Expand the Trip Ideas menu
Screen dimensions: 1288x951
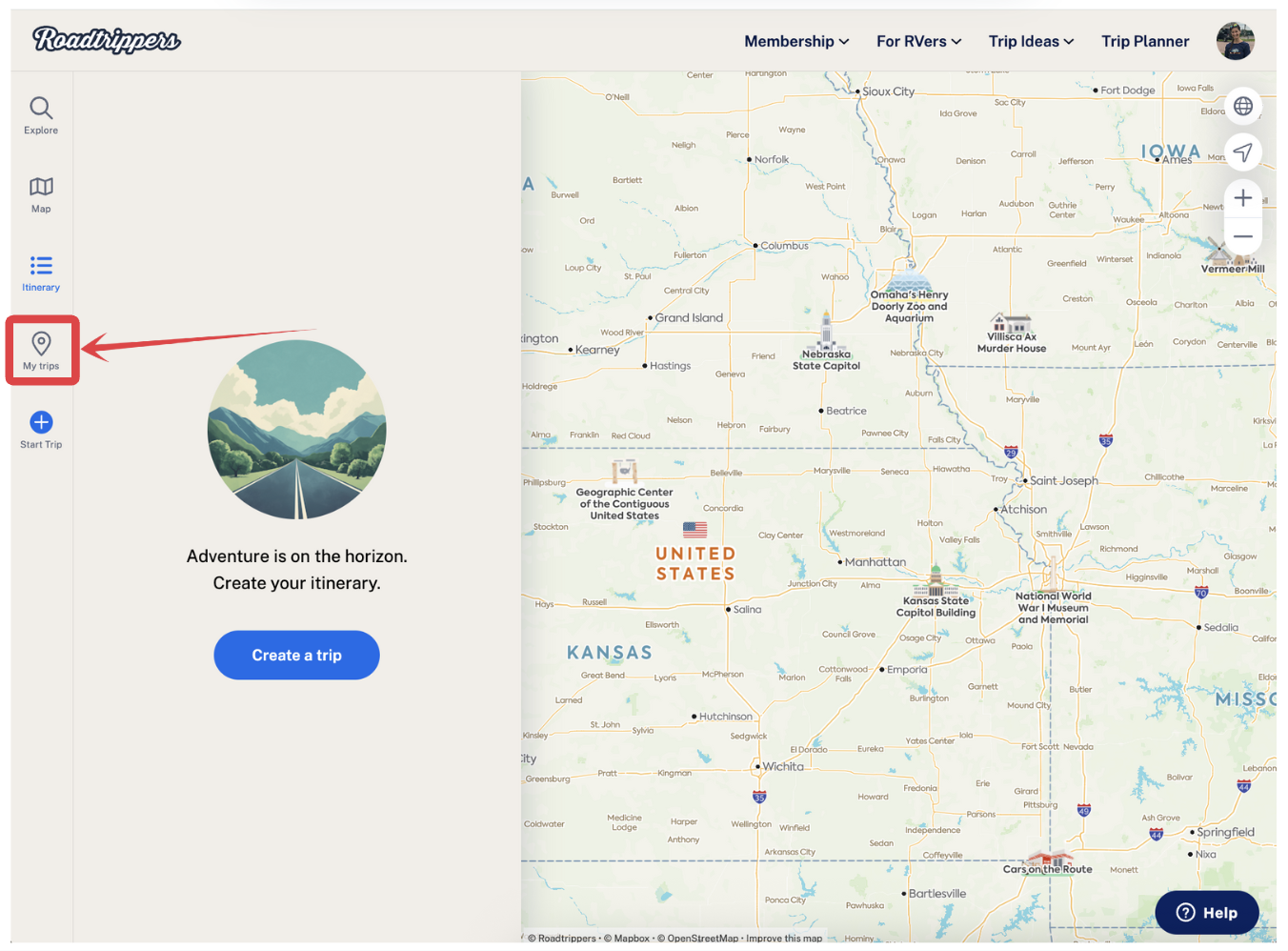pos(1032,41)
